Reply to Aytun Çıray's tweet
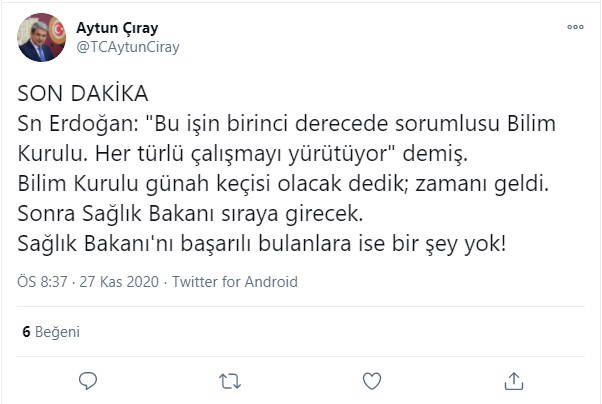Image resolution: width=602 pixels, height=404 pixels. pos(88,381)
